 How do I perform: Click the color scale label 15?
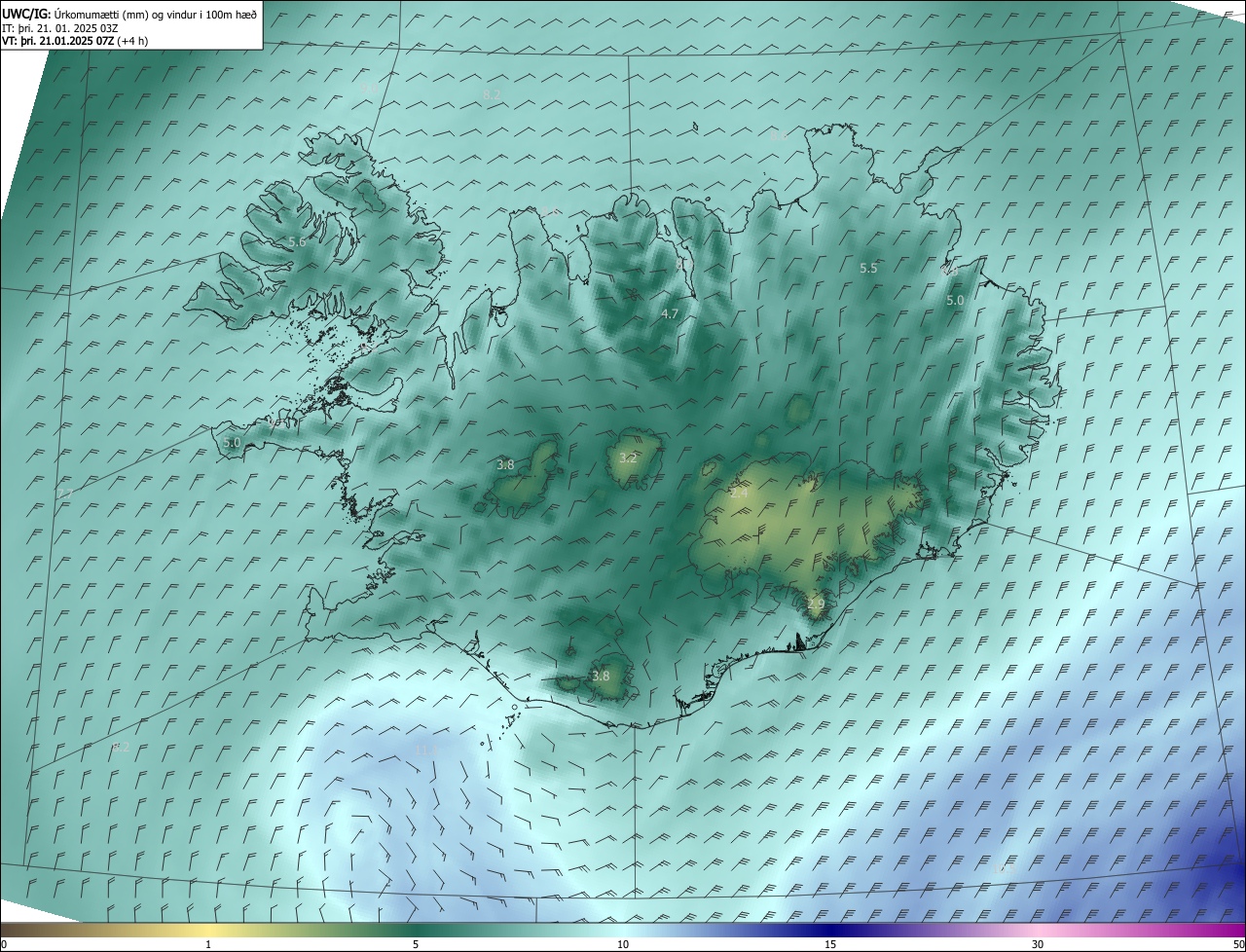click(x=830, y=944)
